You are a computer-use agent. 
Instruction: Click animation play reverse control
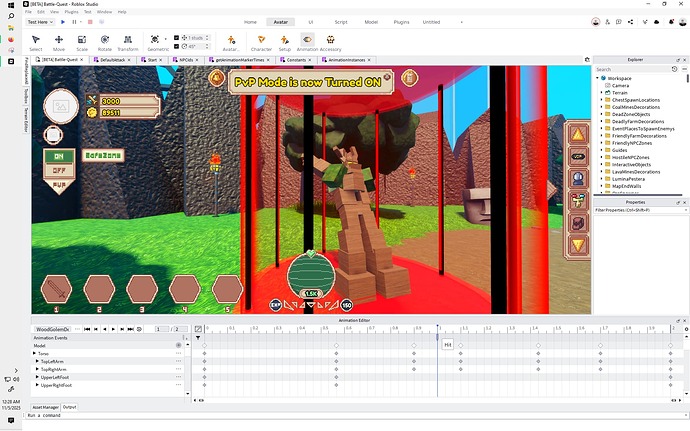(104, 329)
